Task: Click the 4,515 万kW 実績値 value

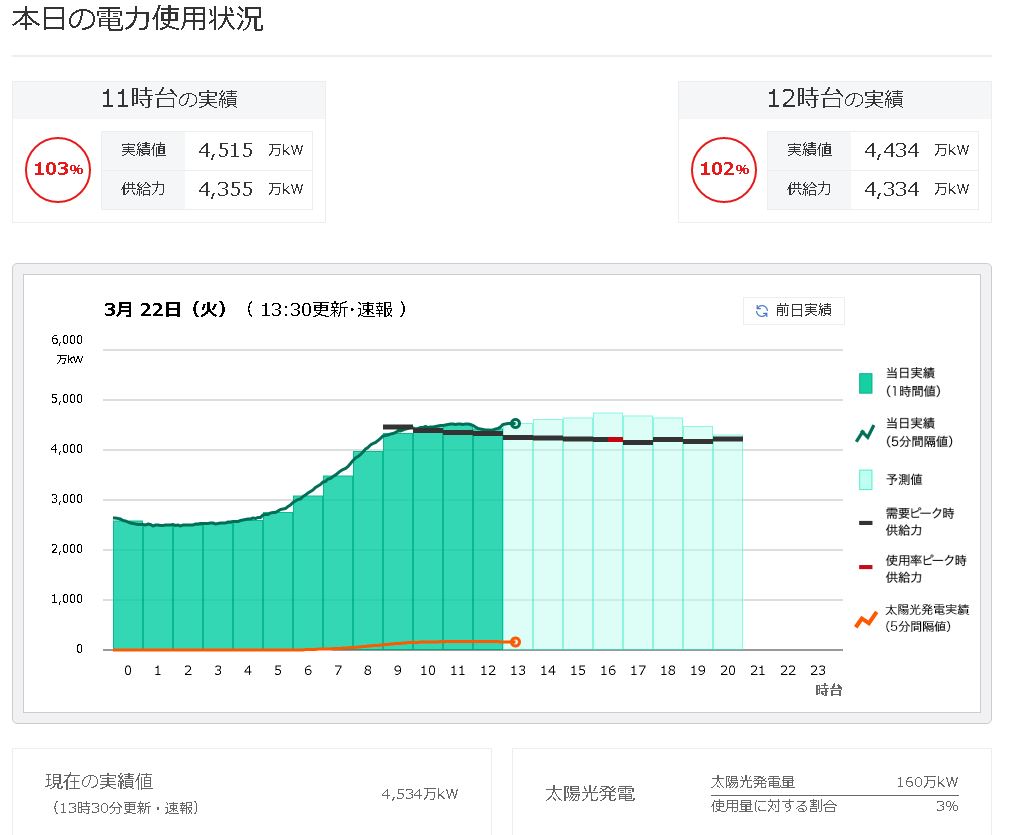Action: click(x=251, y=150)
